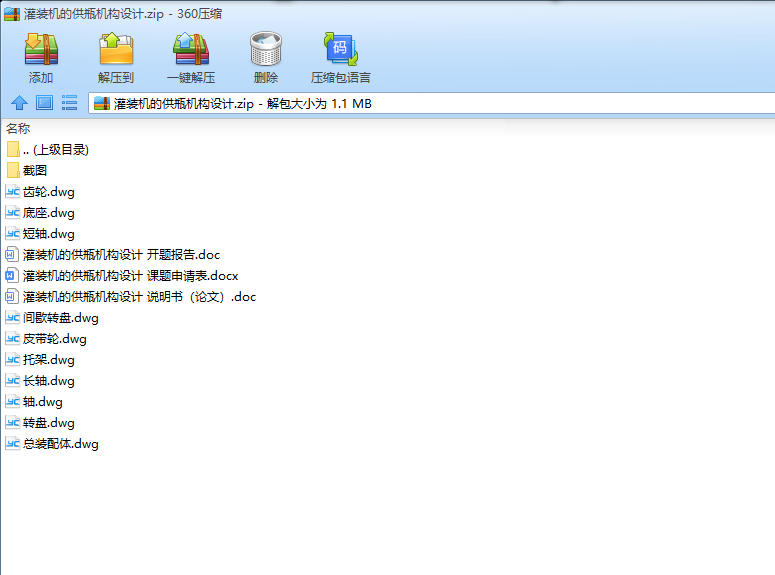Click the dwg icon of 齿轮.dwg
Image resolution: width=775 pixels, height=575 pixels.
pos(12,192)
